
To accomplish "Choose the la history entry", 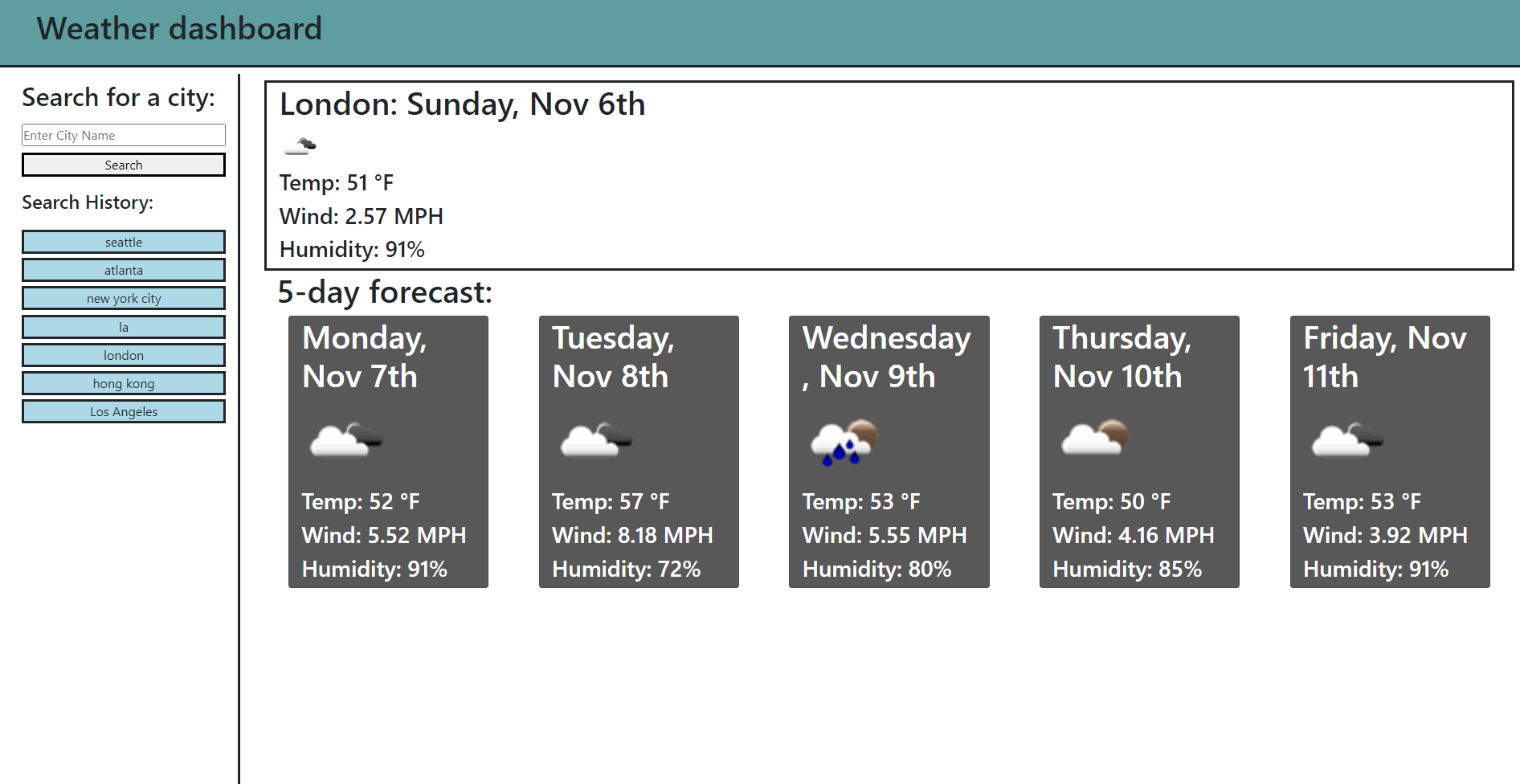I will point(124,327).
